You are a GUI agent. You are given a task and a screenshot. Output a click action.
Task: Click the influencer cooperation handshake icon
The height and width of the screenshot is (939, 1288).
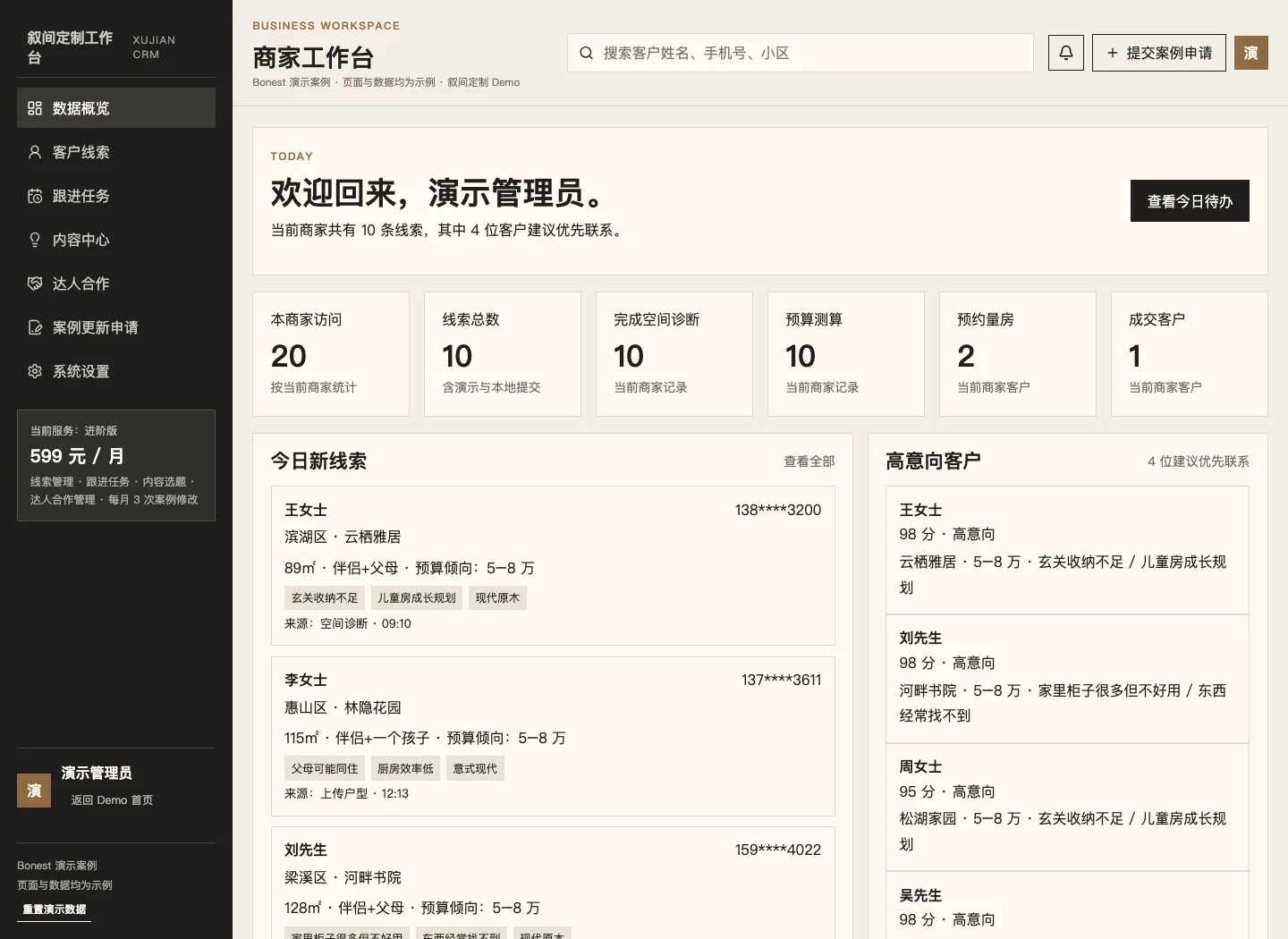click(35, 283)
